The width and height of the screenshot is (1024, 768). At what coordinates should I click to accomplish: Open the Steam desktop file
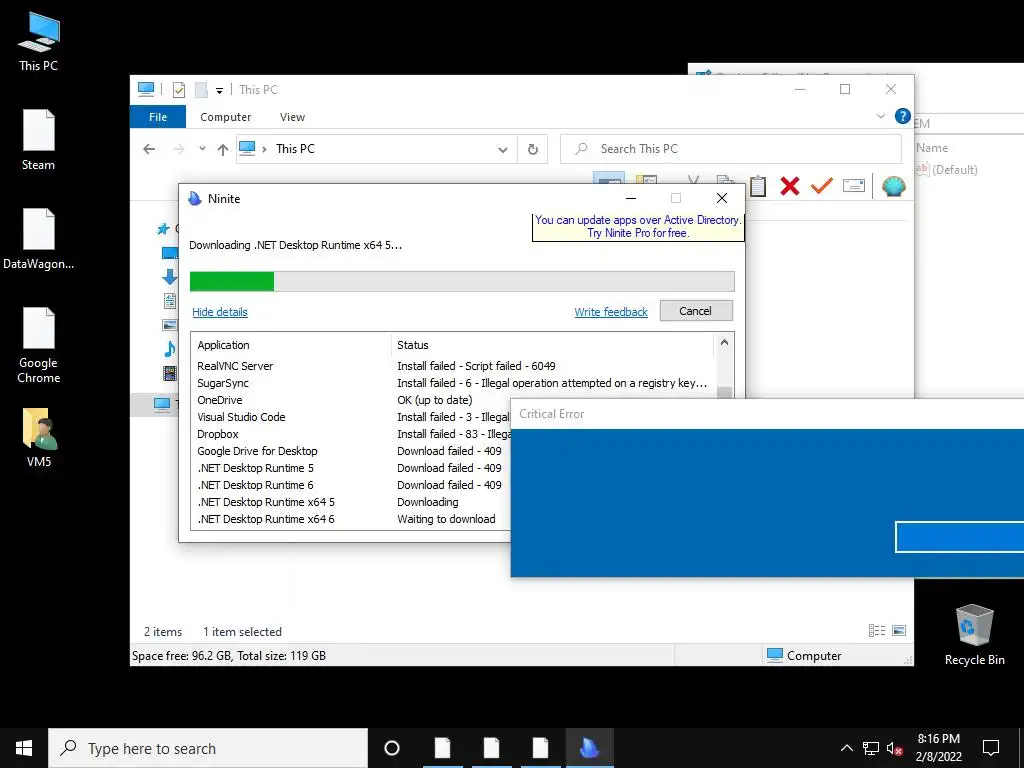pyautogui.click(x=39, y=140)
